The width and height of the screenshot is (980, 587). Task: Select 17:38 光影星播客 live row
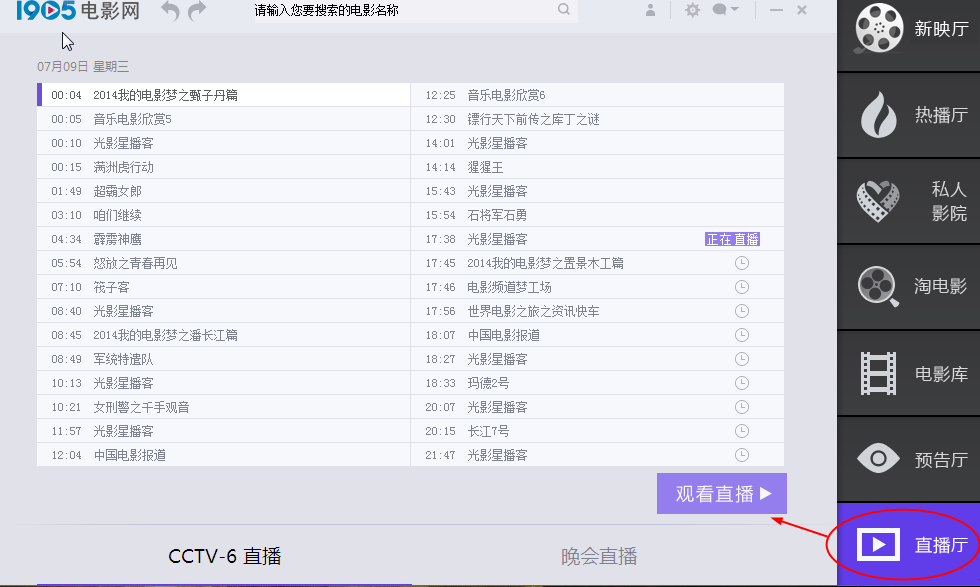tap(598, 239)
